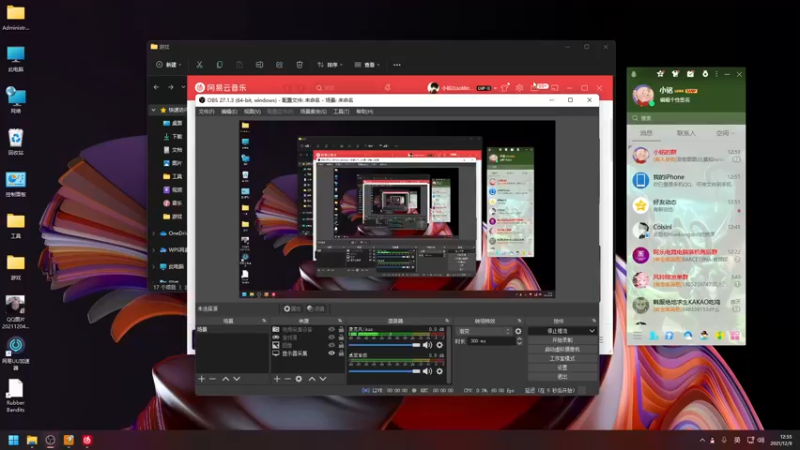Click the copy icon in File Explorer toolbar
800x450 pixels.
219,65
